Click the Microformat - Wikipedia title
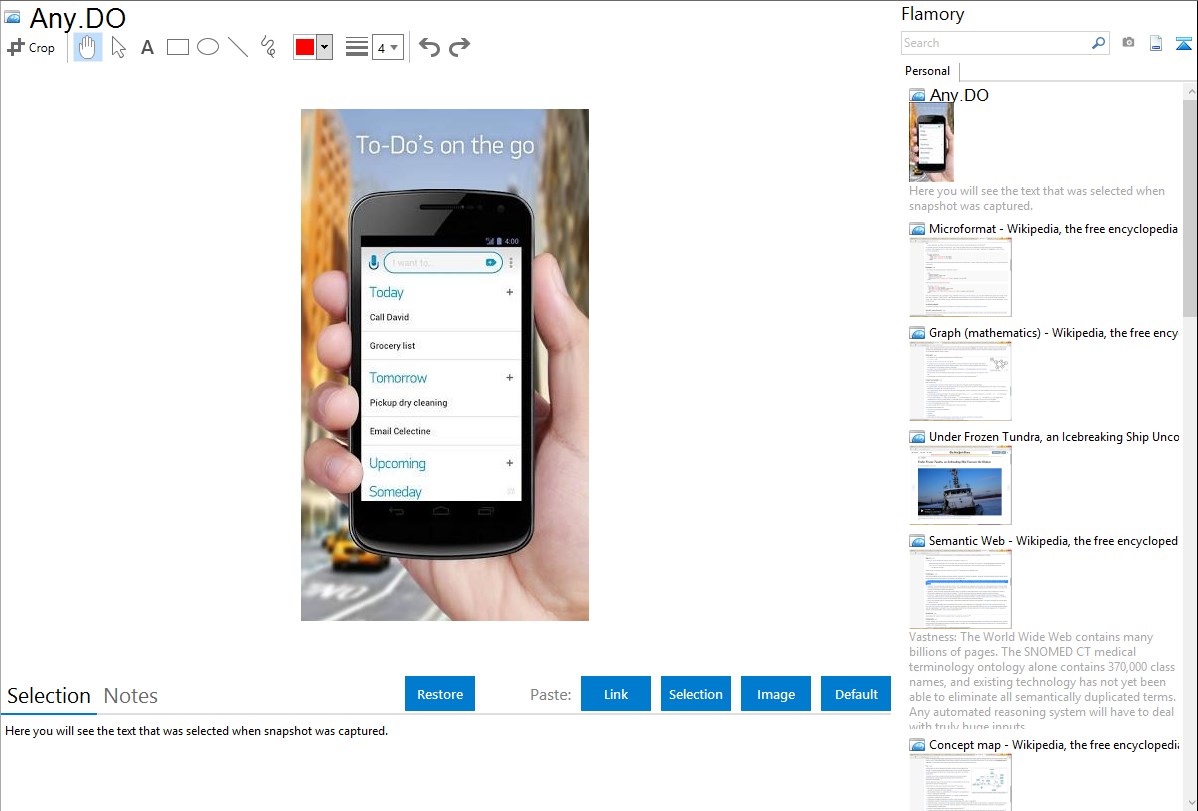This screenshot has width=1198, height=811. (x=1053, y=229)
